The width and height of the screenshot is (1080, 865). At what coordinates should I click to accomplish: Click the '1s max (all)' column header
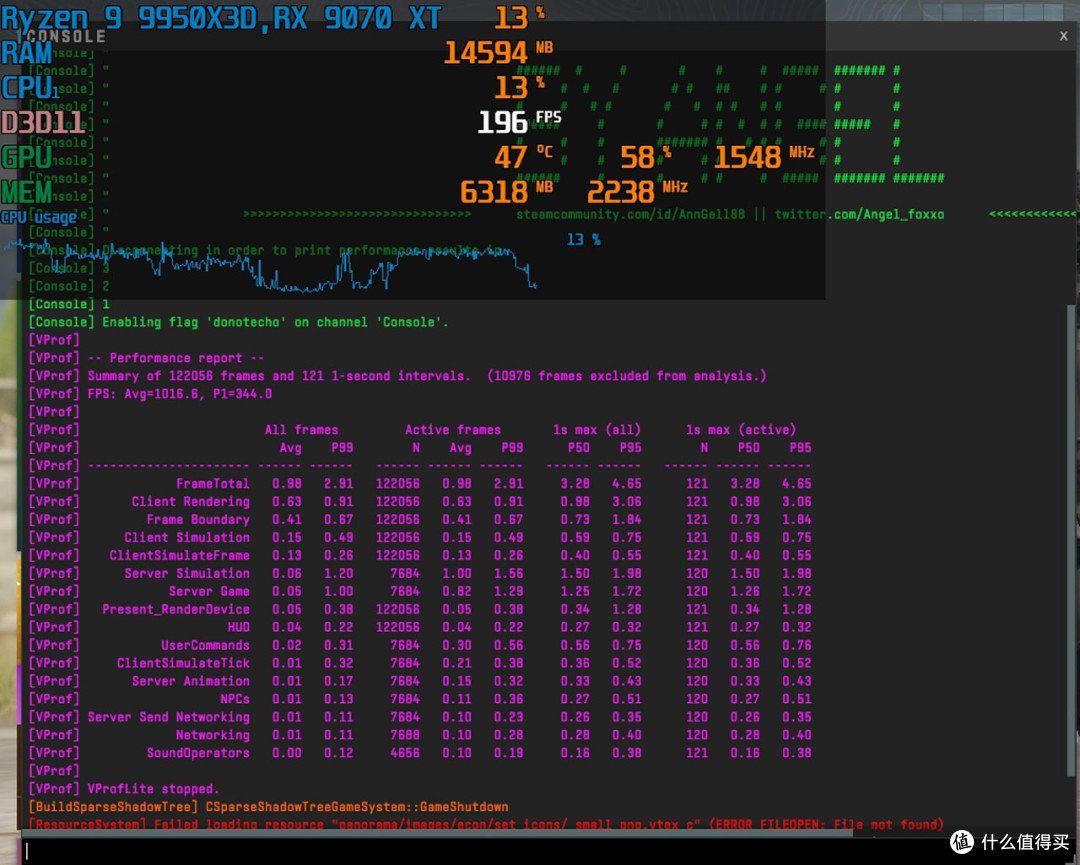coord(597,430)
